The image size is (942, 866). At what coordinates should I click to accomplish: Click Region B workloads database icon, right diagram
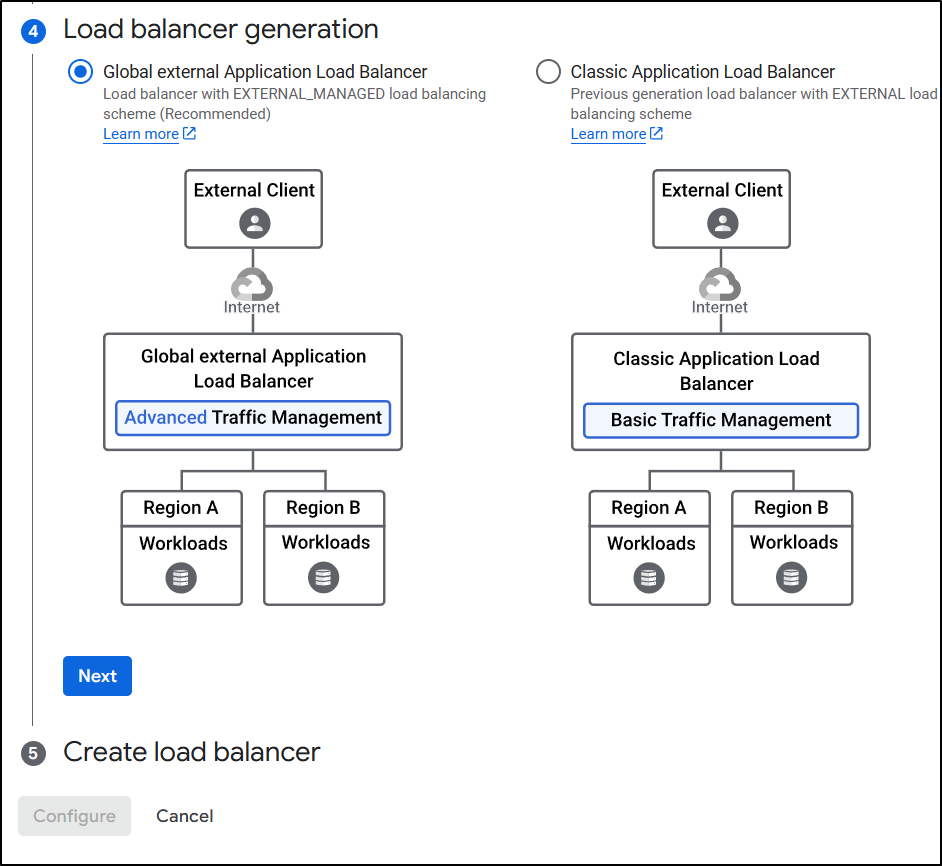pyautogui.click(x=792, y=578)
